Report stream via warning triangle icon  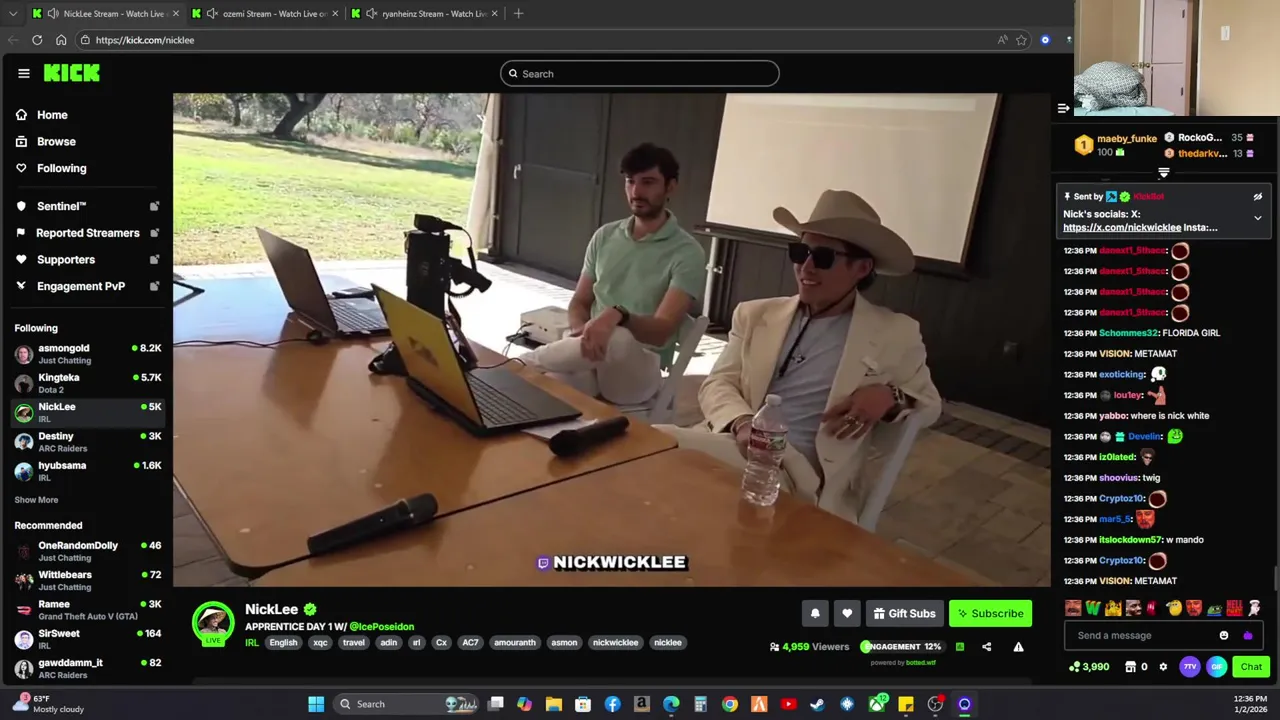1018,647
